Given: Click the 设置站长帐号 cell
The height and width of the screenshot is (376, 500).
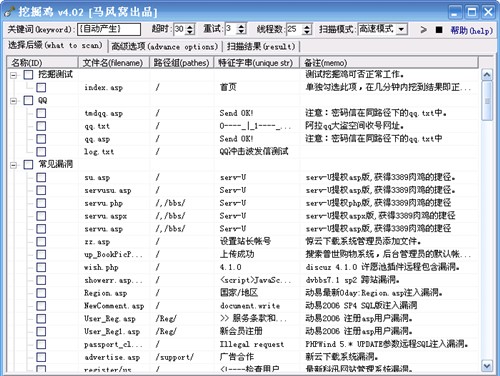Looking at the screenshot, I should (245, 241).
